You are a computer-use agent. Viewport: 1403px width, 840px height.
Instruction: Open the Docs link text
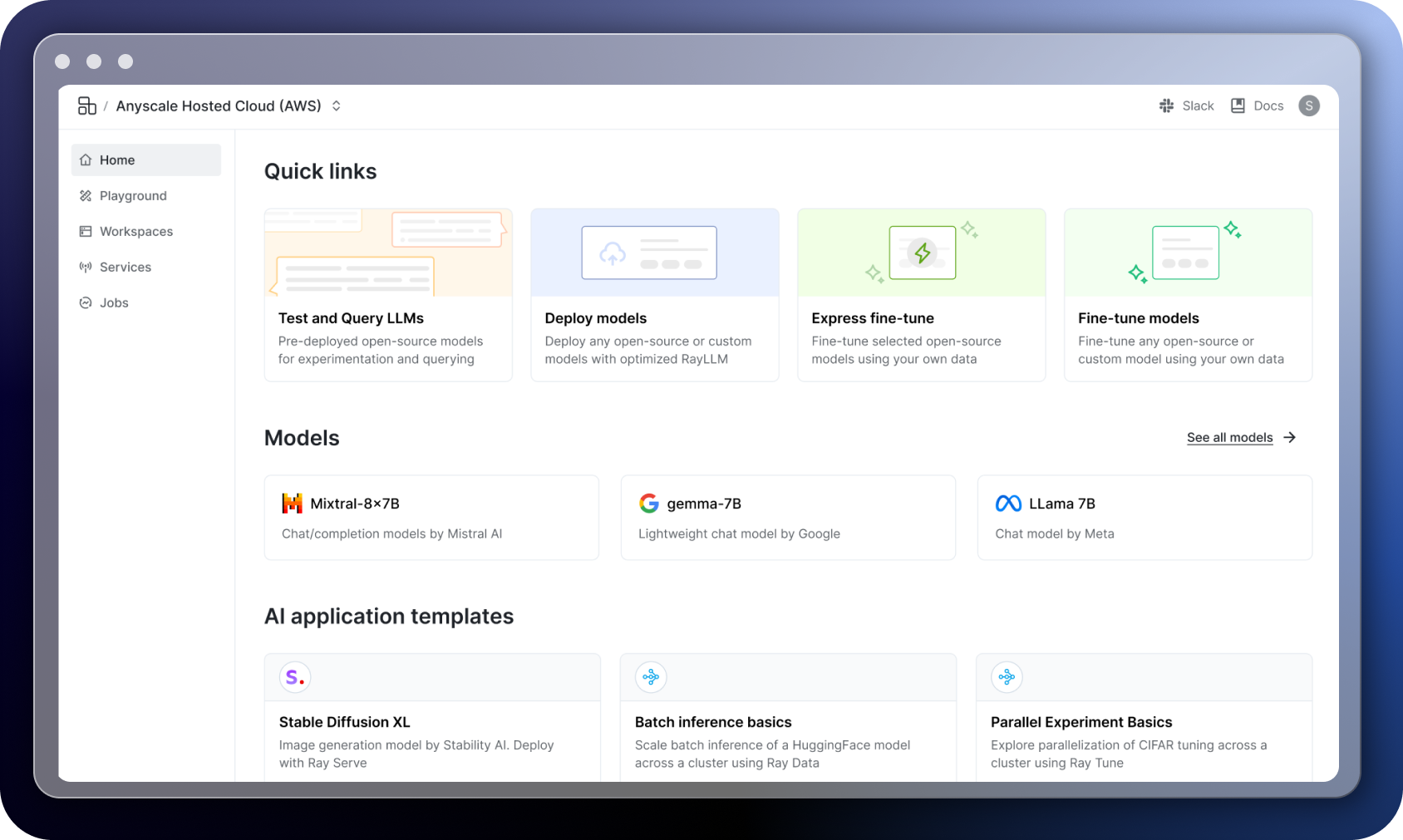(x=1268, y=106)
